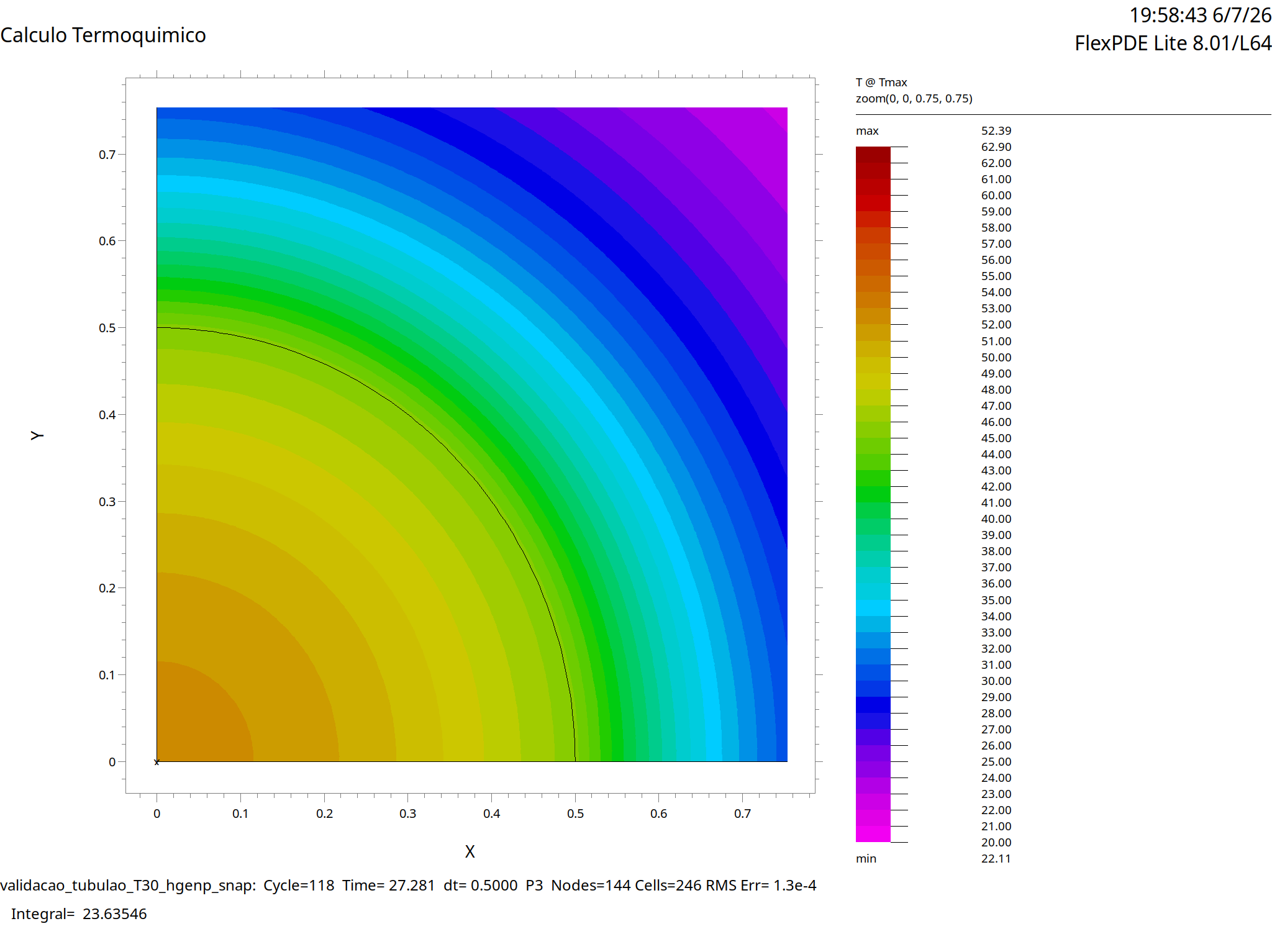The height and width of the screenshot is (952, 1272).
Task: Click the 'X' axis title
Action: tap(470, 851)
